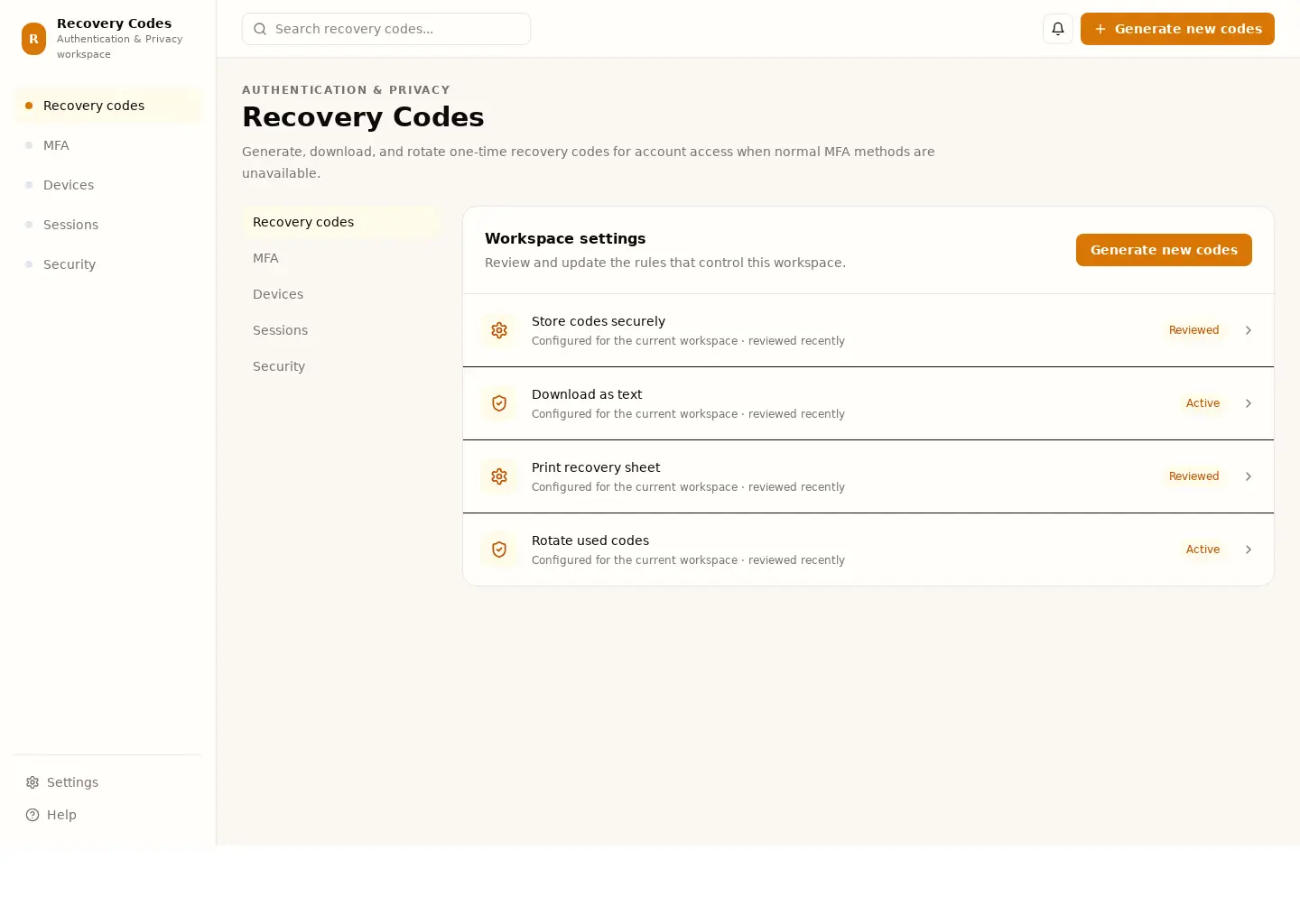Click the Reviewed badge on Print recovery sheet
Image resolution: width=1300 pixels, height=924 pixels.
(x=1193, y=476)
